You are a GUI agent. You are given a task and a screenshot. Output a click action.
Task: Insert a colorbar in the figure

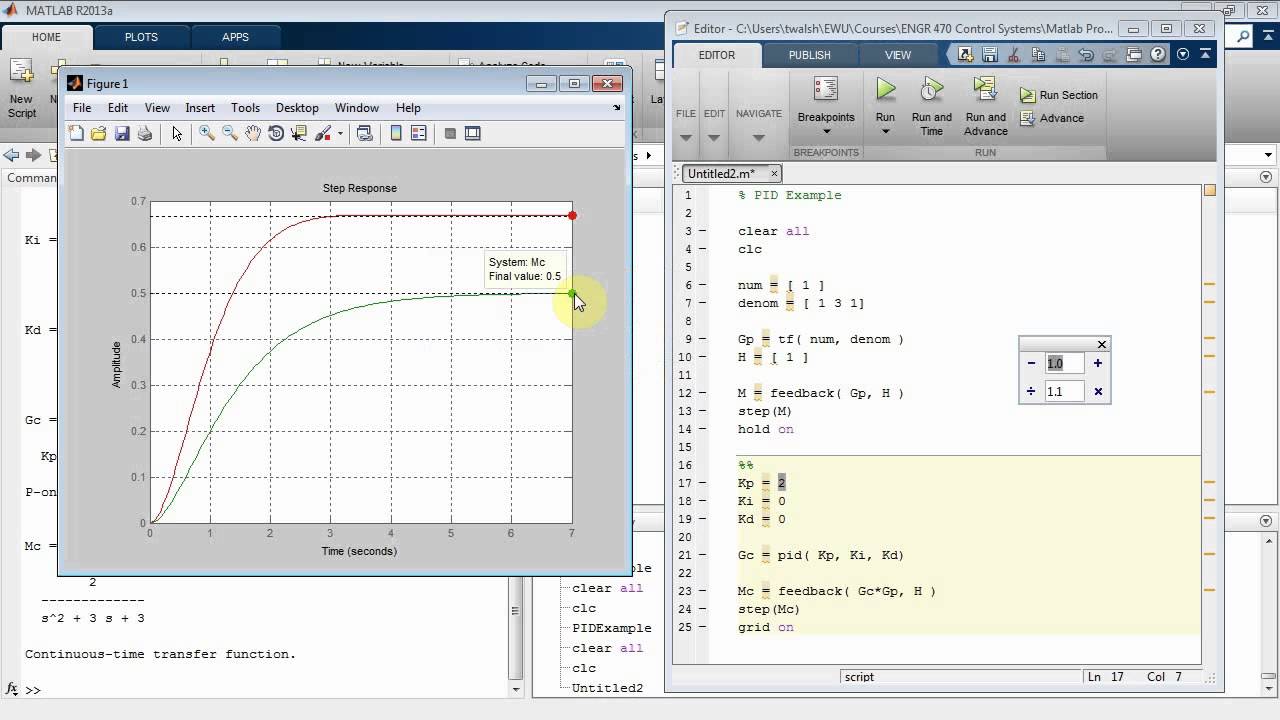tap(396, 133)
